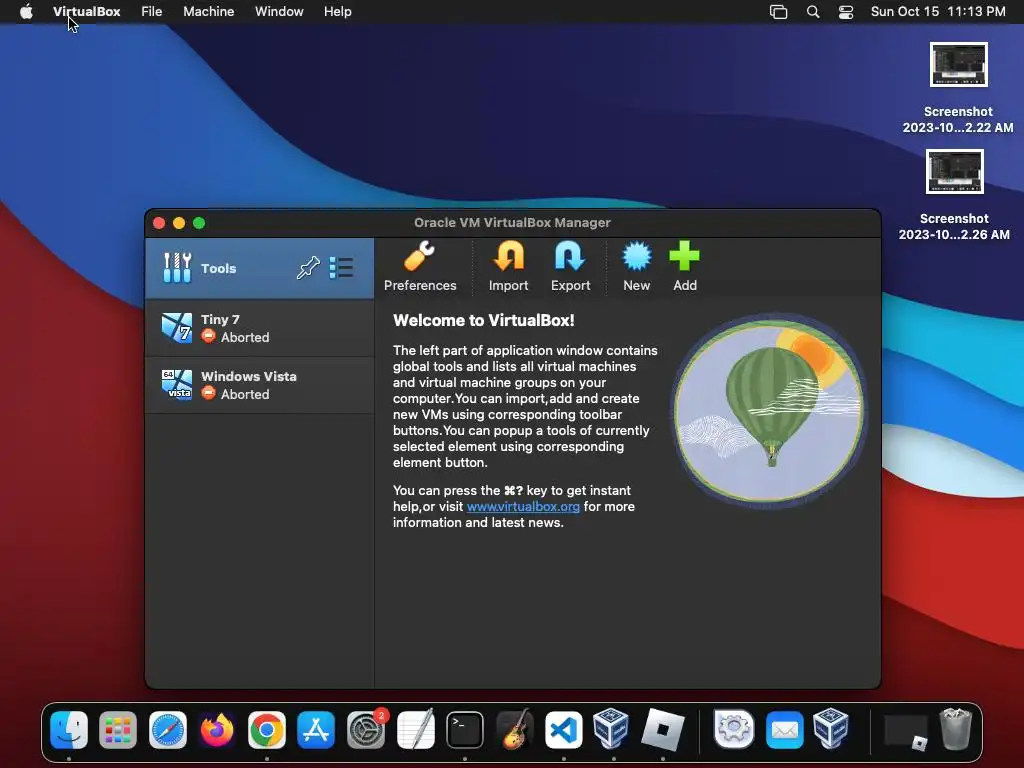1024x768 pixels.
Task: Open Spotlight search in menu bar
Action: (x=813, y=12)
